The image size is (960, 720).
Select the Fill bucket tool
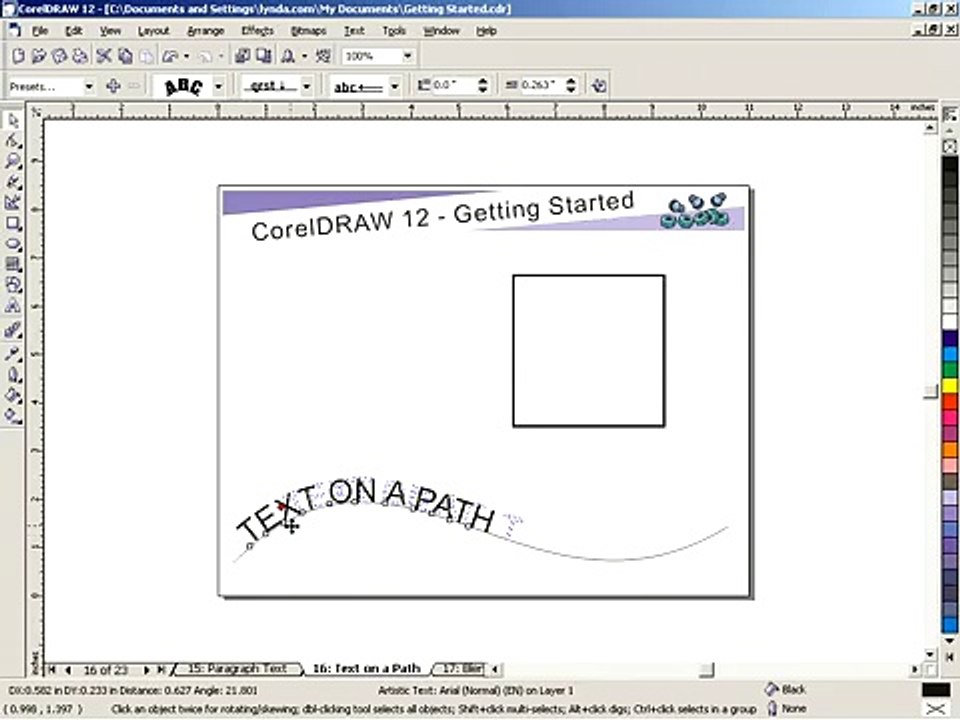pyautogui.click(x=13, y=395)
